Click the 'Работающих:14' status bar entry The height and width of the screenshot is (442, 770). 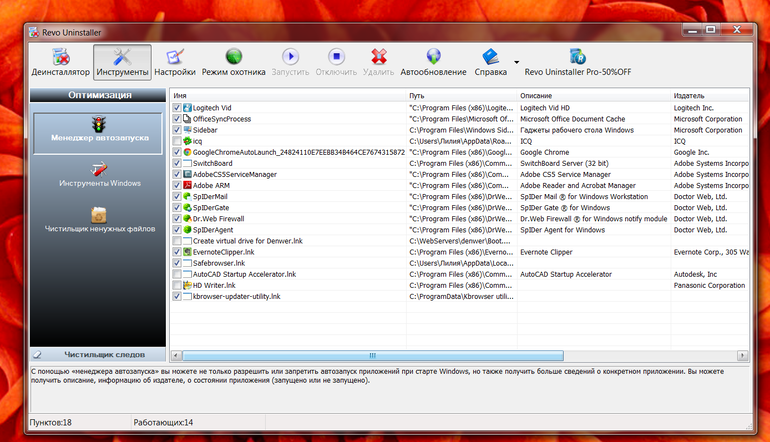coord(163,422)
